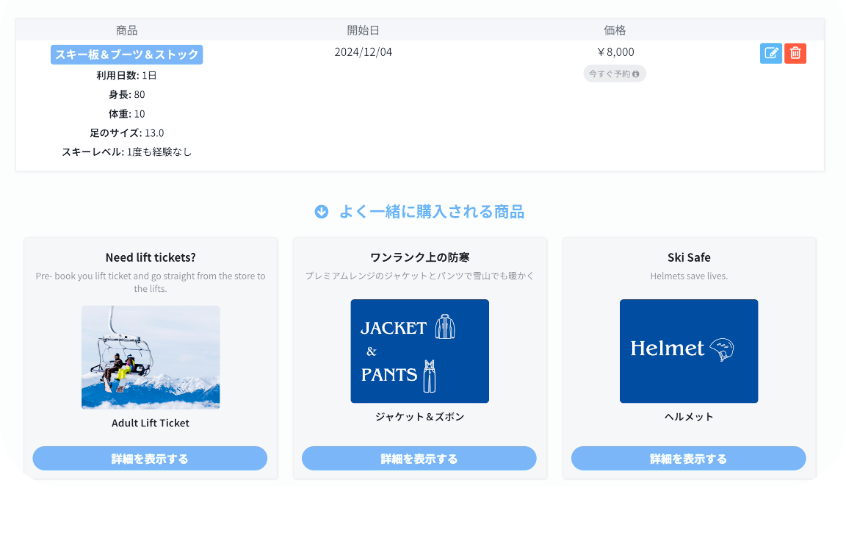The width and height of the screenshot is (846, 540).
Task: Click the ジャケット＆ズボン label
Action: tap(420, 416)
